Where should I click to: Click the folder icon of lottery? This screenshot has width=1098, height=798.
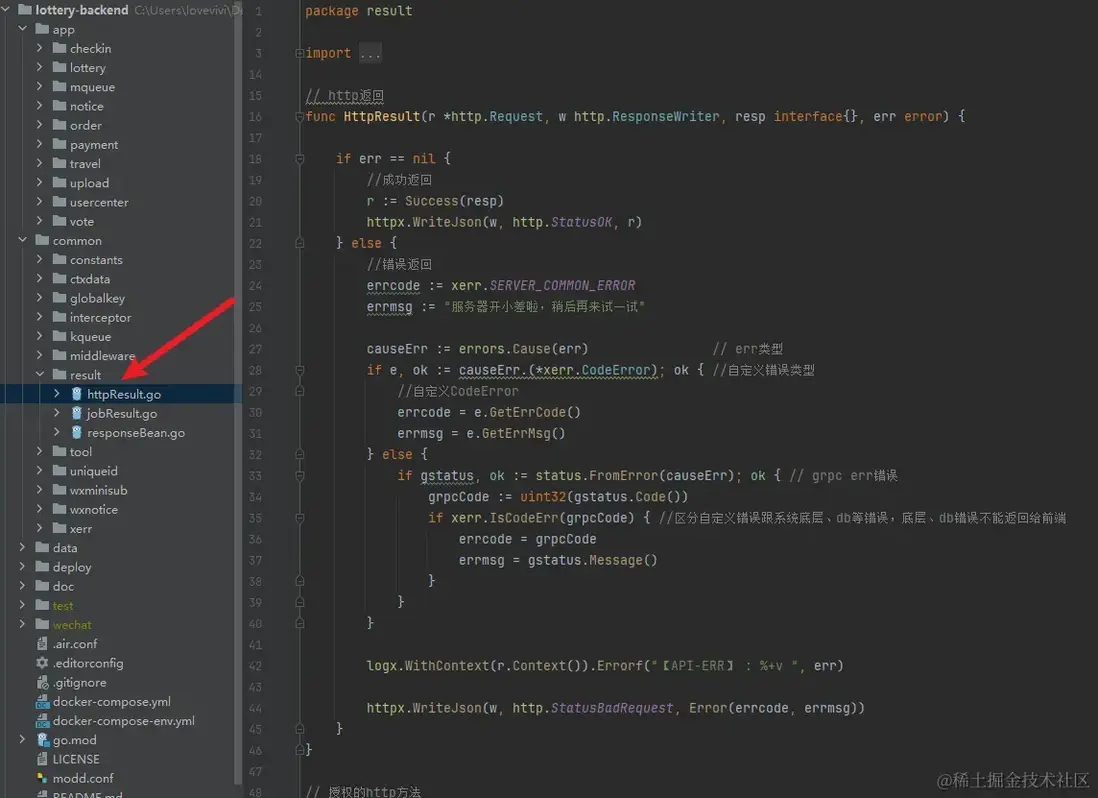(60, 67)
